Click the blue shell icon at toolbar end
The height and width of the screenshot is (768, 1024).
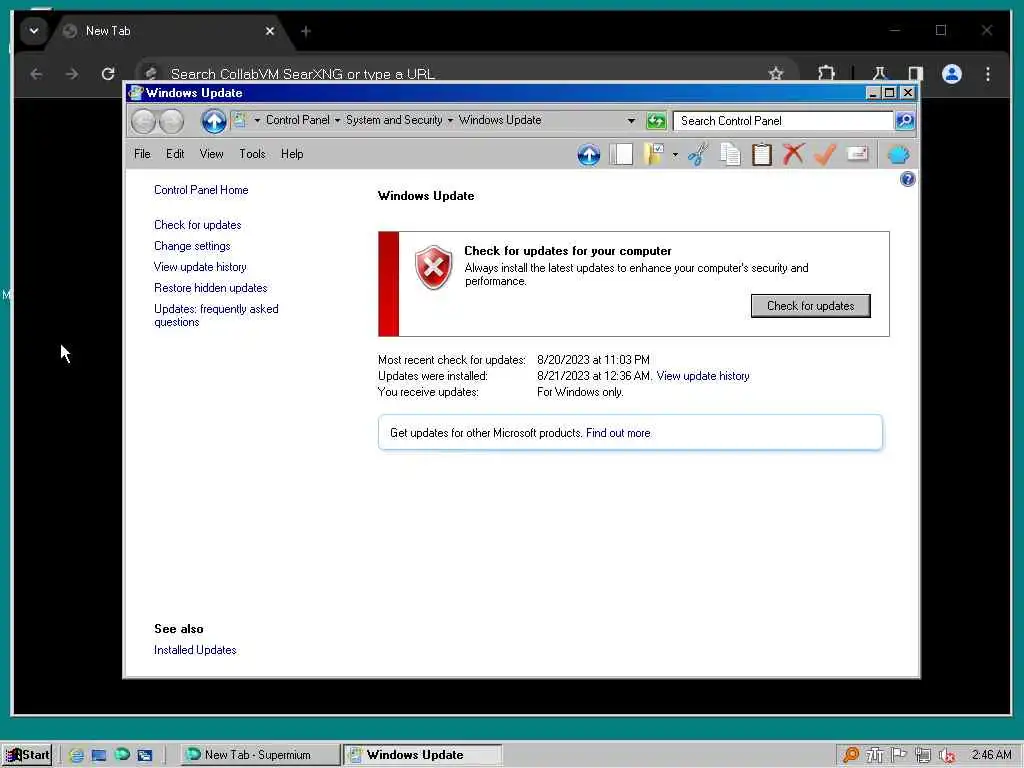click(x=899, y=155)
